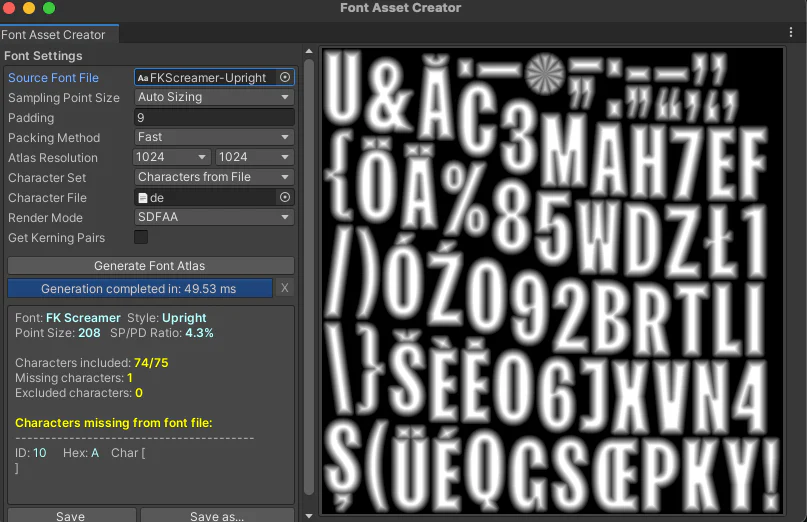Click the 'Characters included: 74/75' text
Screen dimensions: 807x522
(x=92, y=362)
